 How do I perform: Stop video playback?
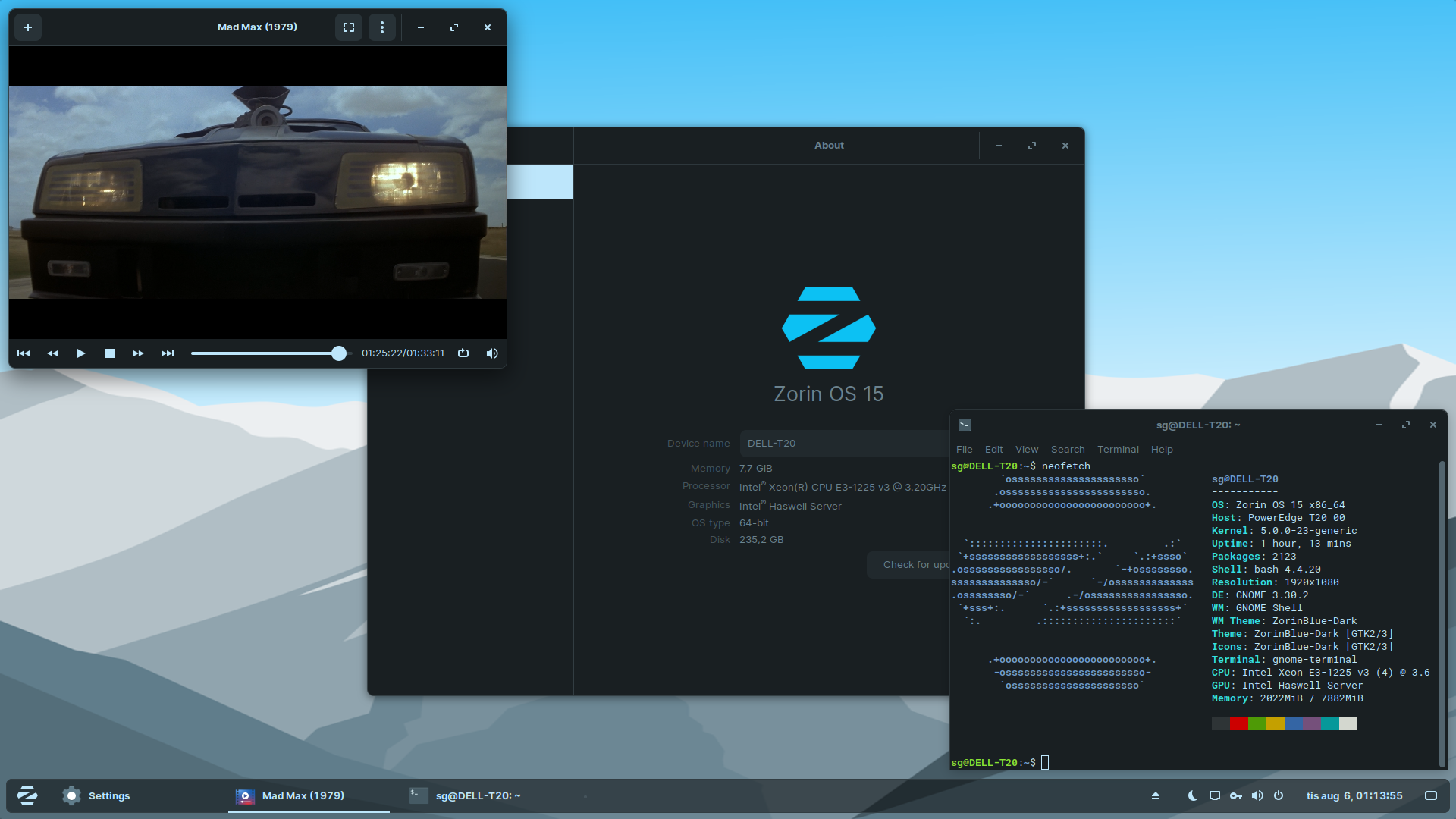point(110,353)
